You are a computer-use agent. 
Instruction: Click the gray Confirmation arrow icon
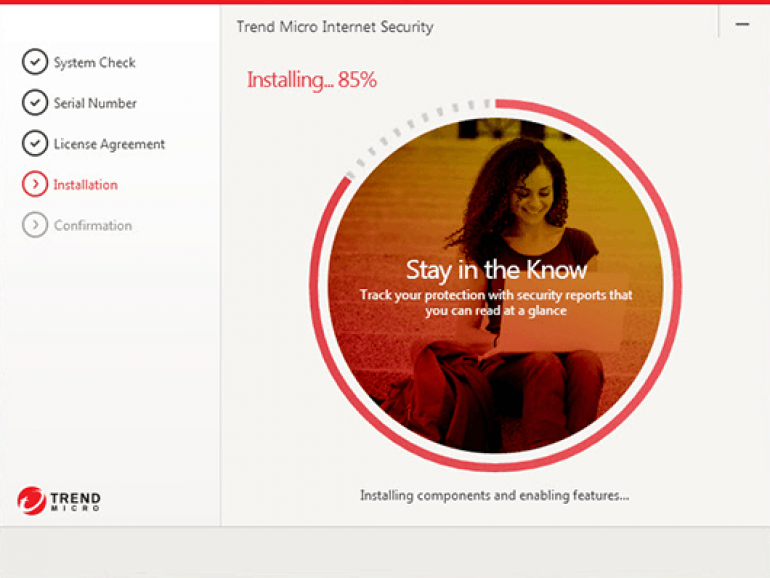pyautogui.click(x=35, y=225)
